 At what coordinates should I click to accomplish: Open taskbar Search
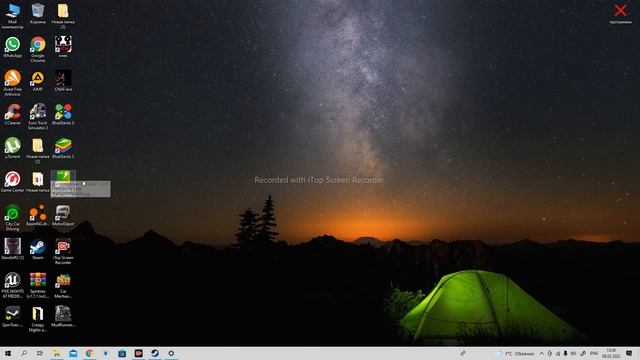(24, 353)
